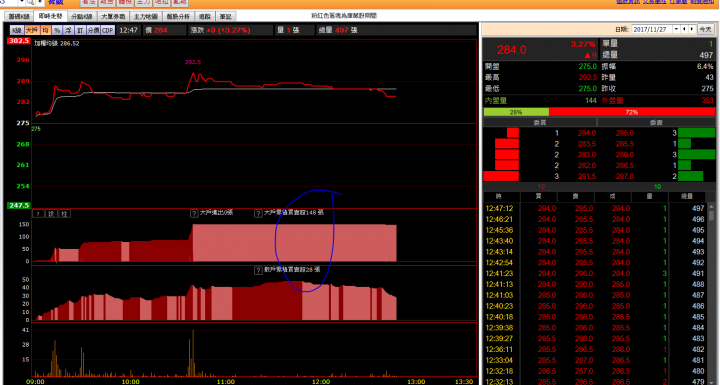Open the 大單券商 tab
Image resolution: width=720 pixels, height=385 pixels.
pyautogui.click(x=113, y=17)
